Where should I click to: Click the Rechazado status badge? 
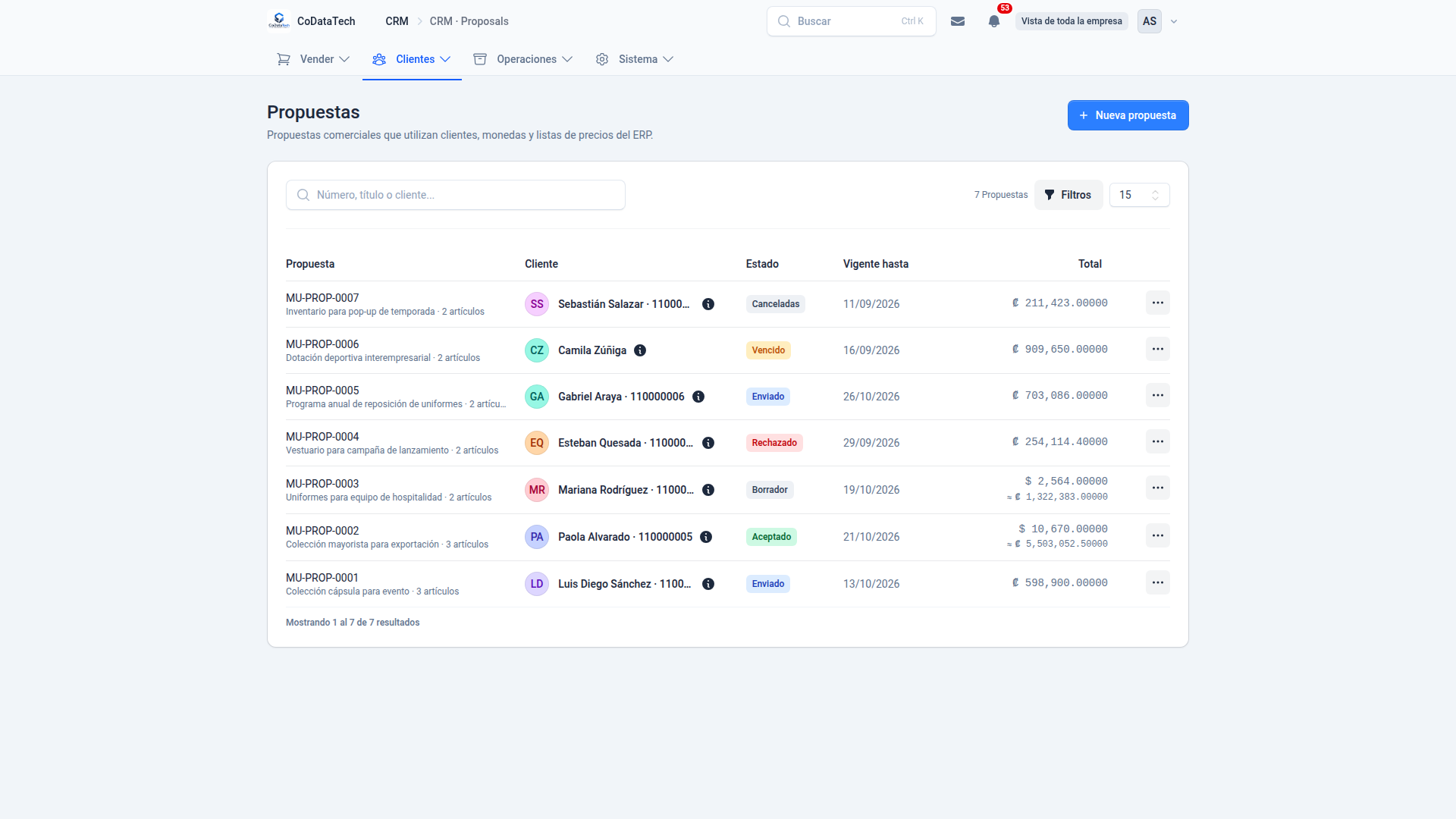click(x=774, y=443)
